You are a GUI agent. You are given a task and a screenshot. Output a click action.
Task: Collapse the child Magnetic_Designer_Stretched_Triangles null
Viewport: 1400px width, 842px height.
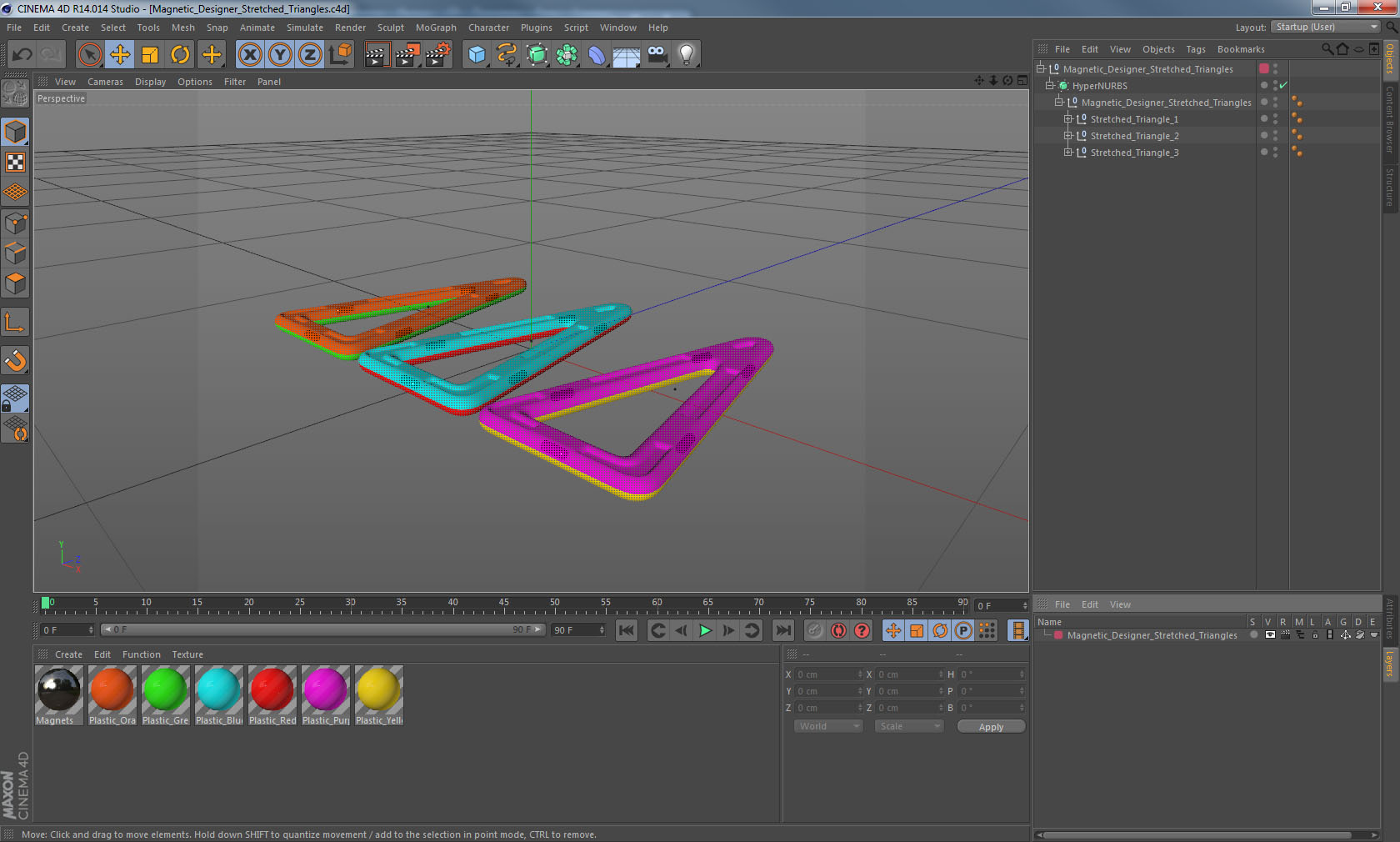pyautogui.click(x=1058, y=102)
